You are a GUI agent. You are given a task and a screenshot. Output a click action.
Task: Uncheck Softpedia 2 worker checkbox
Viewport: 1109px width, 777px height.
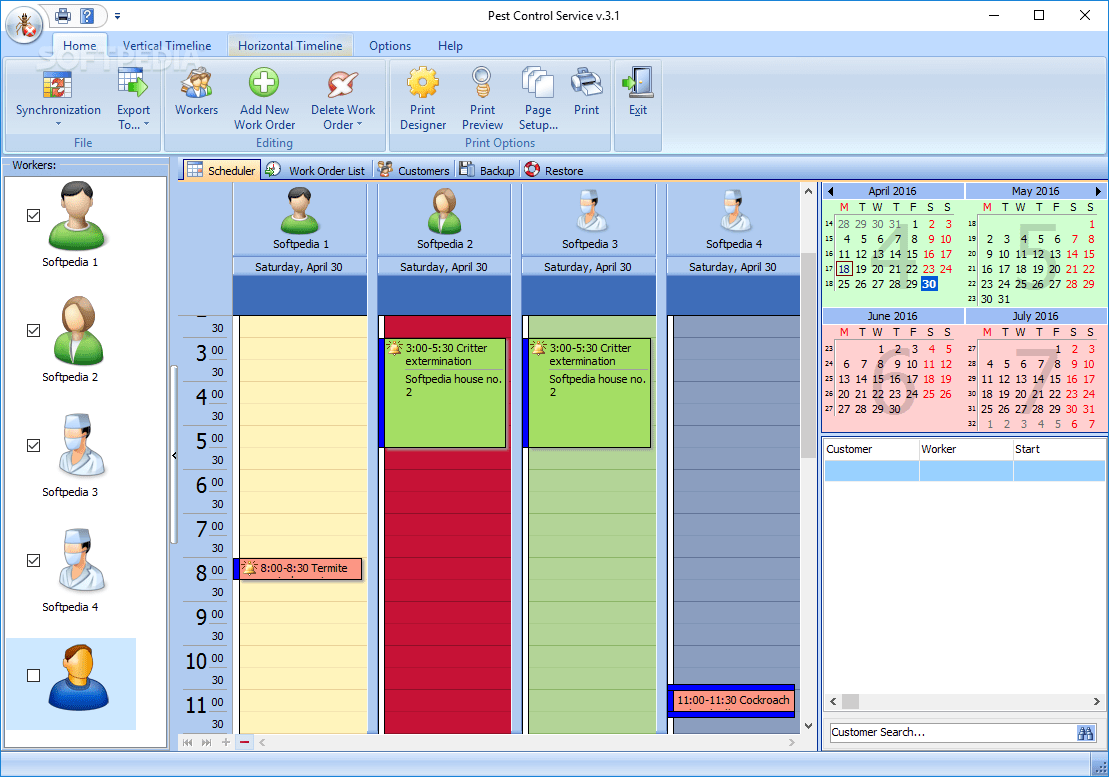33,330
